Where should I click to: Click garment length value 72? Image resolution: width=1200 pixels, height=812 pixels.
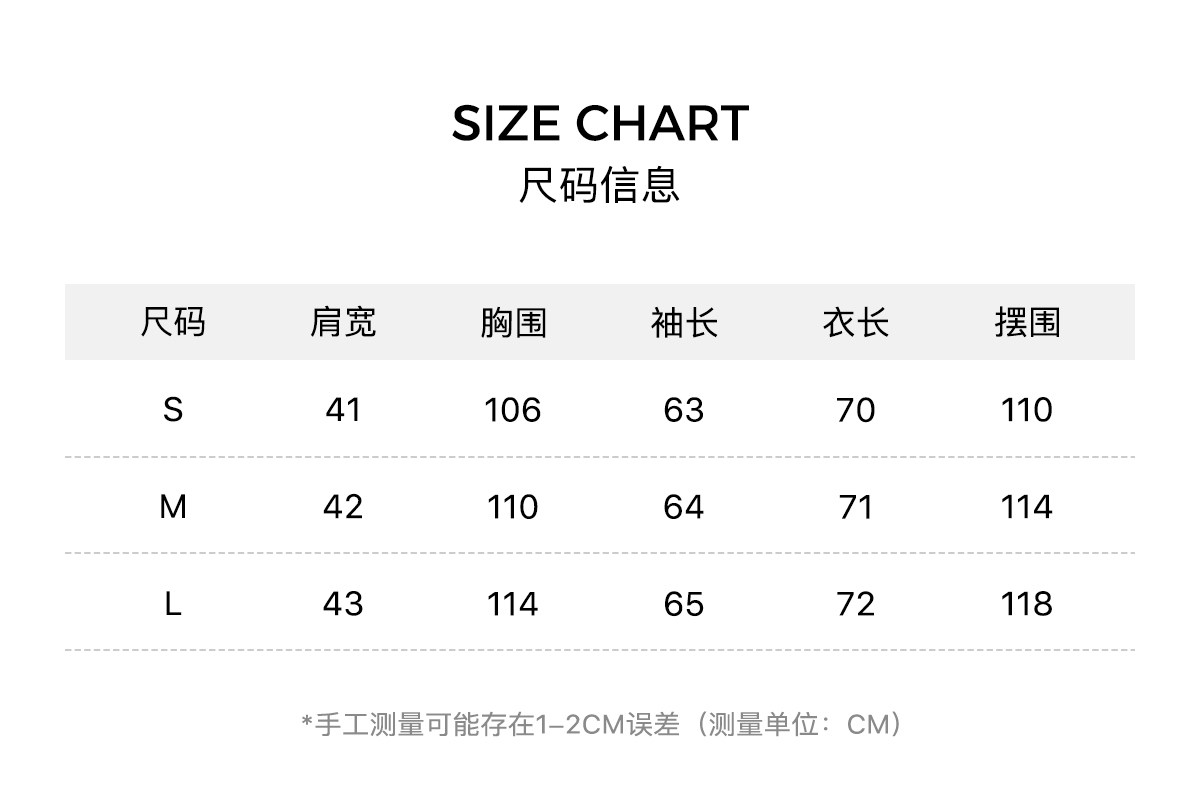(x=856, y=604)
